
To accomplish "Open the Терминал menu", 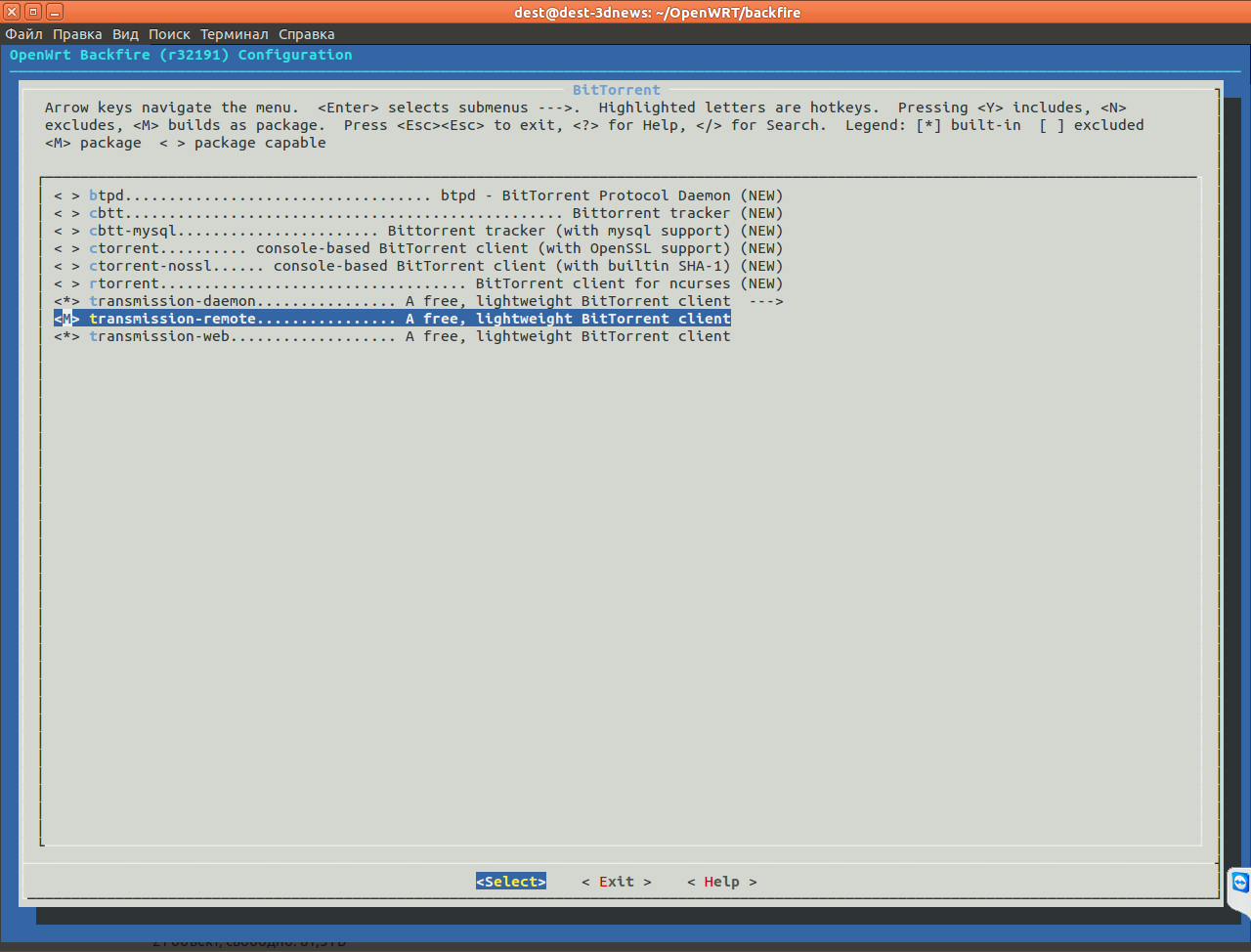I will click(235, 34).
